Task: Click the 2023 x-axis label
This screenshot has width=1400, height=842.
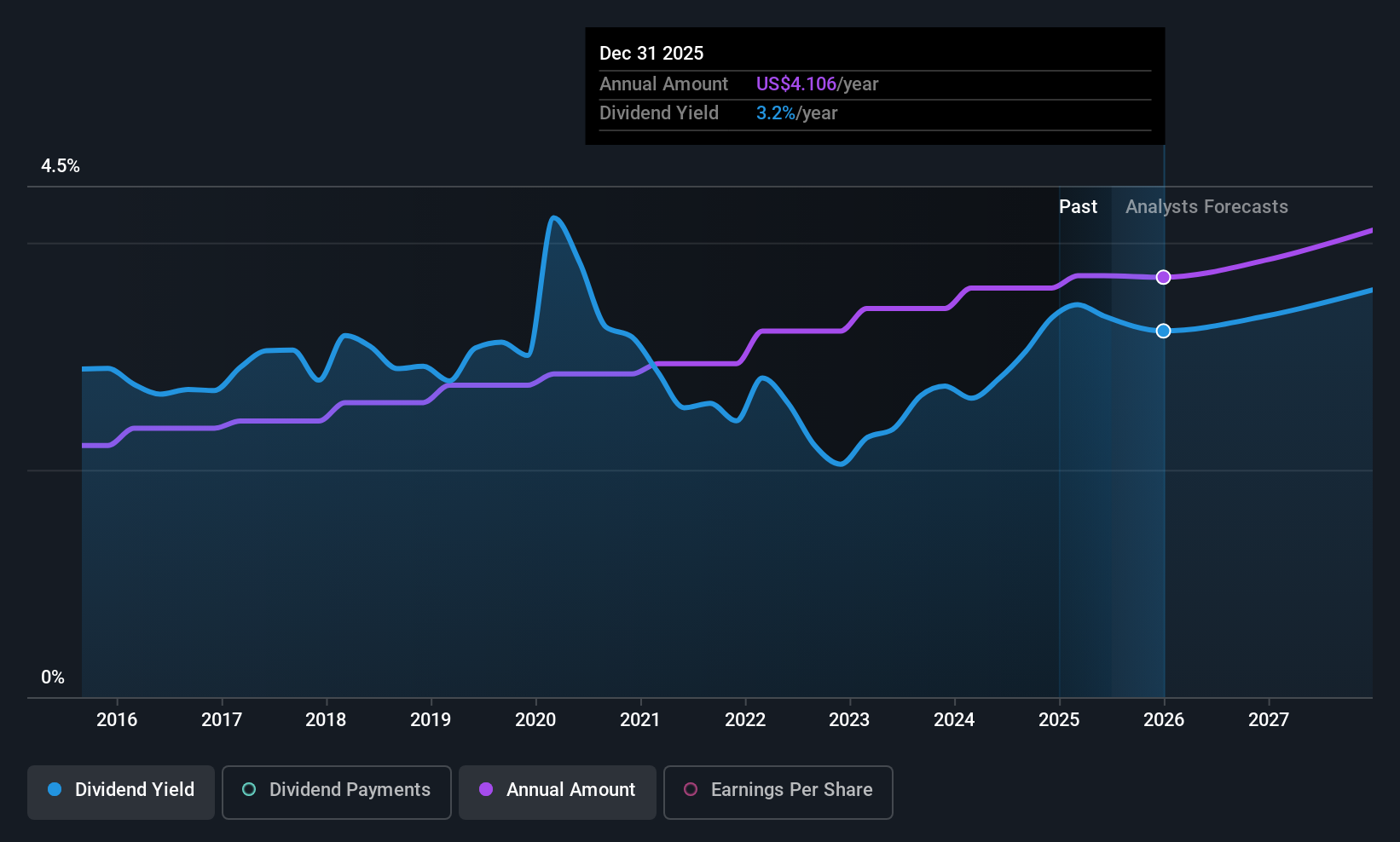Action: click(x=849, y=719)
